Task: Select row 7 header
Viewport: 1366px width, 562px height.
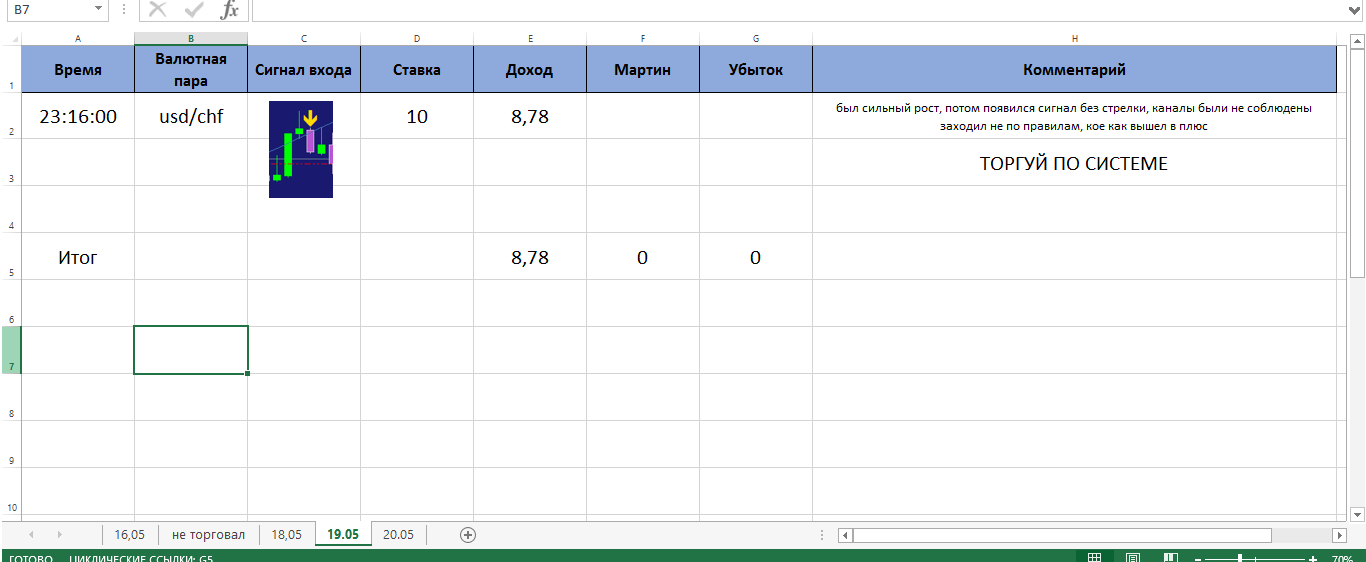Action: [10, 350]
